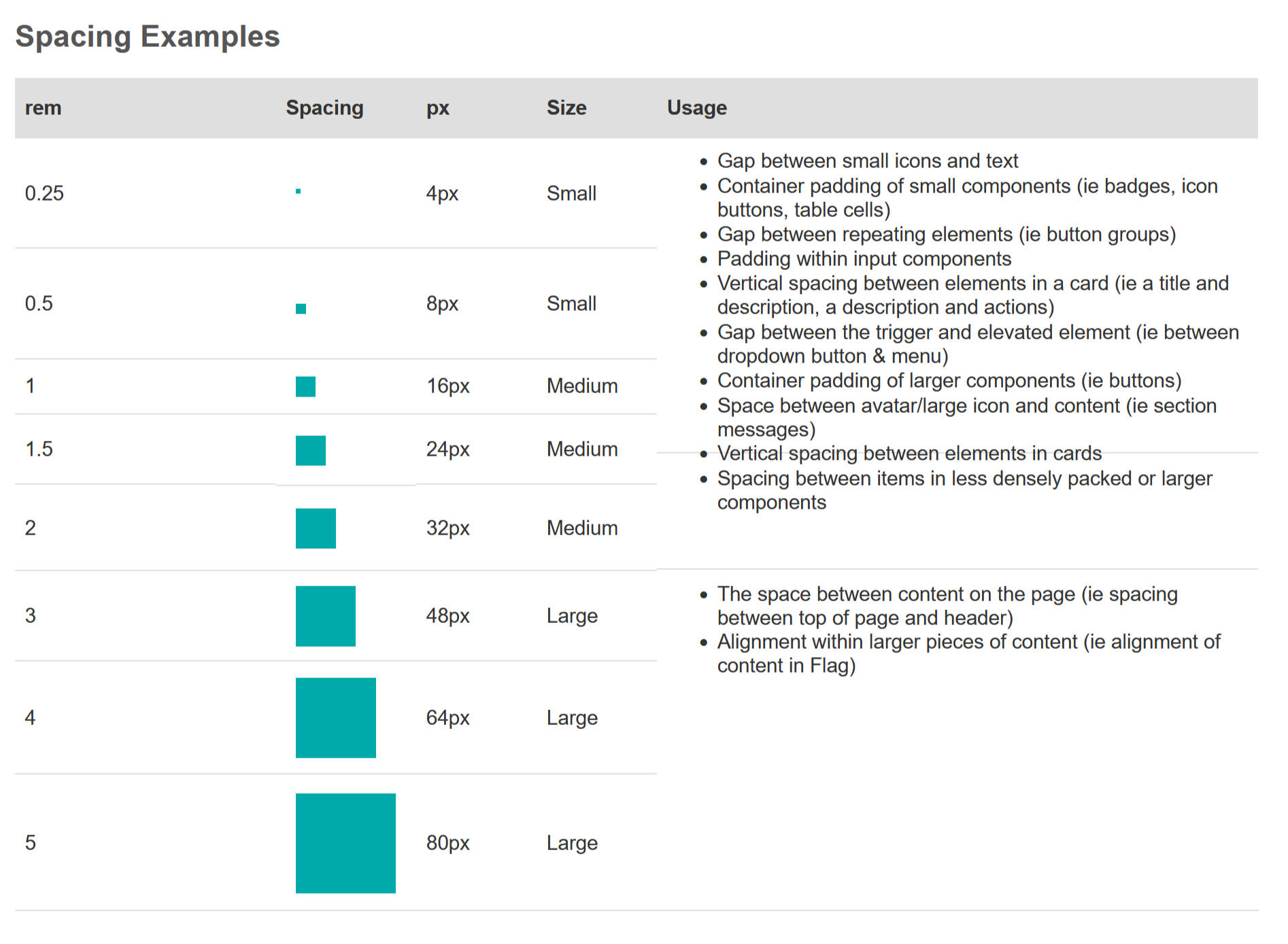Image resolution: width=1288 pixels, height=944 pixels.
Task: Click the "Usage" column header
Action: click(x=696, y=107)
